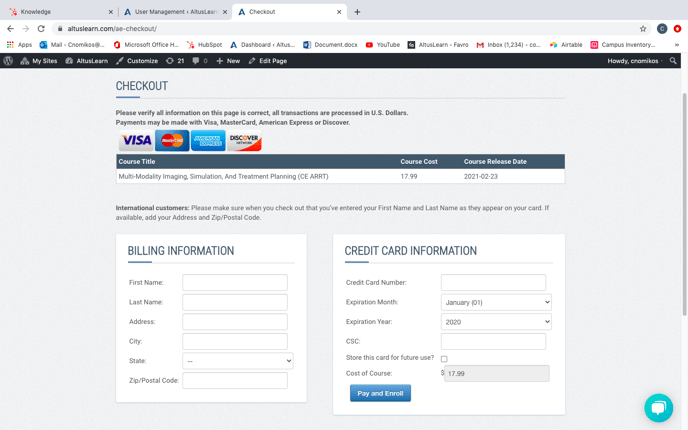Open the Mail - Cnomikos bookmark

[x=72, y=45]
